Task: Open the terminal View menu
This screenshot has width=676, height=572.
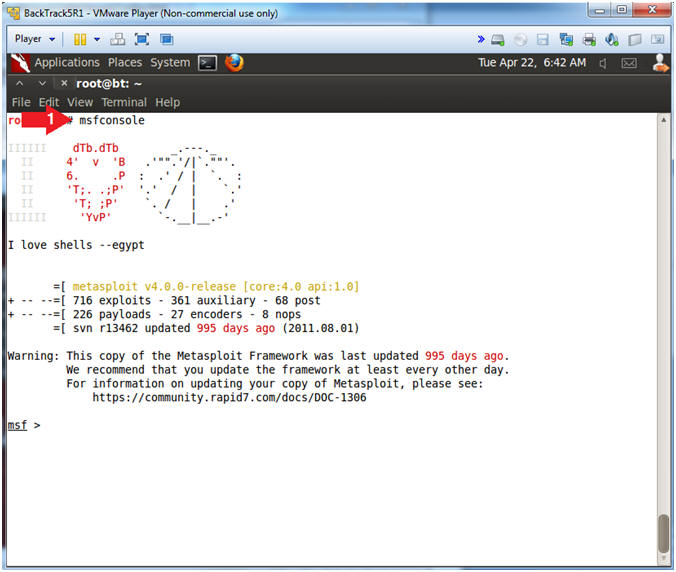Action: tap(80, 103)
